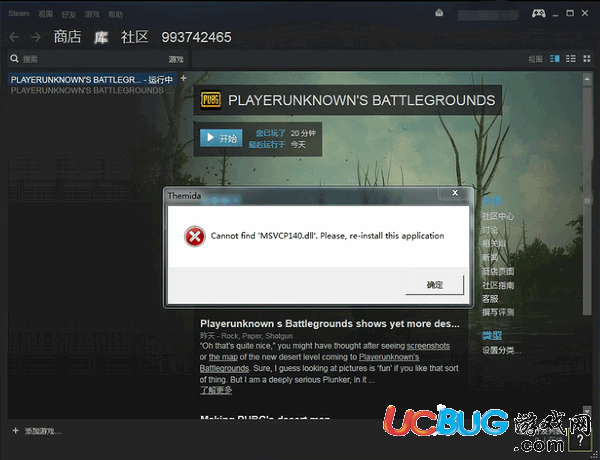Image resolution: width=600 pixels, height=460 pixels.
Task: Click the 'Cannot find MSVCP140.dll' error message text
Action: click(x=328, y=236)
